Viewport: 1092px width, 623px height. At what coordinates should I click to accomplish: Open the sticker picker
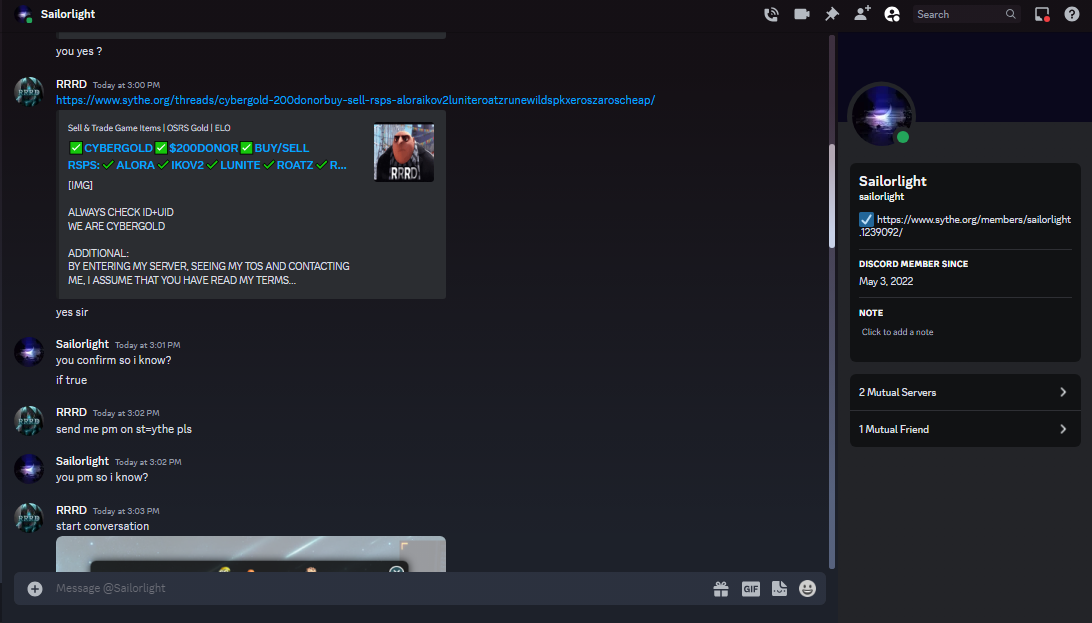click(779, 589)
